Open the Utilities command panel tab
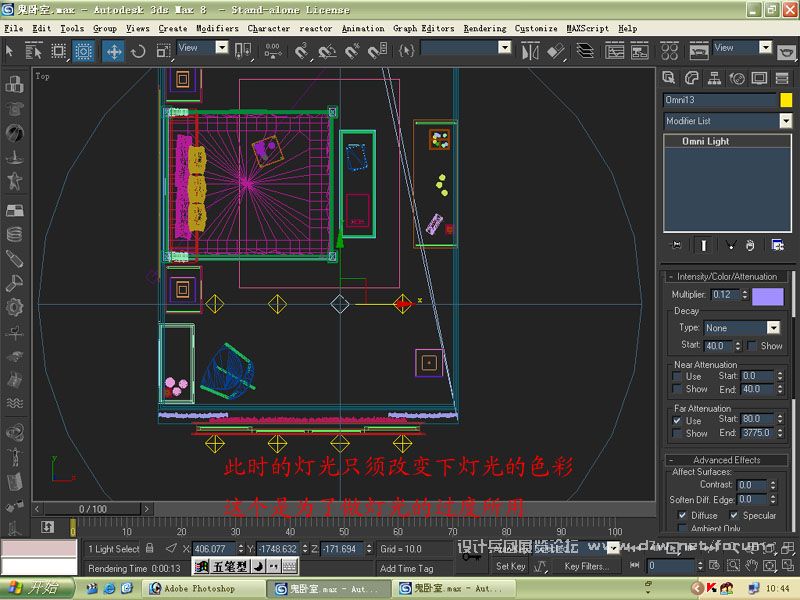 (782, 78)
